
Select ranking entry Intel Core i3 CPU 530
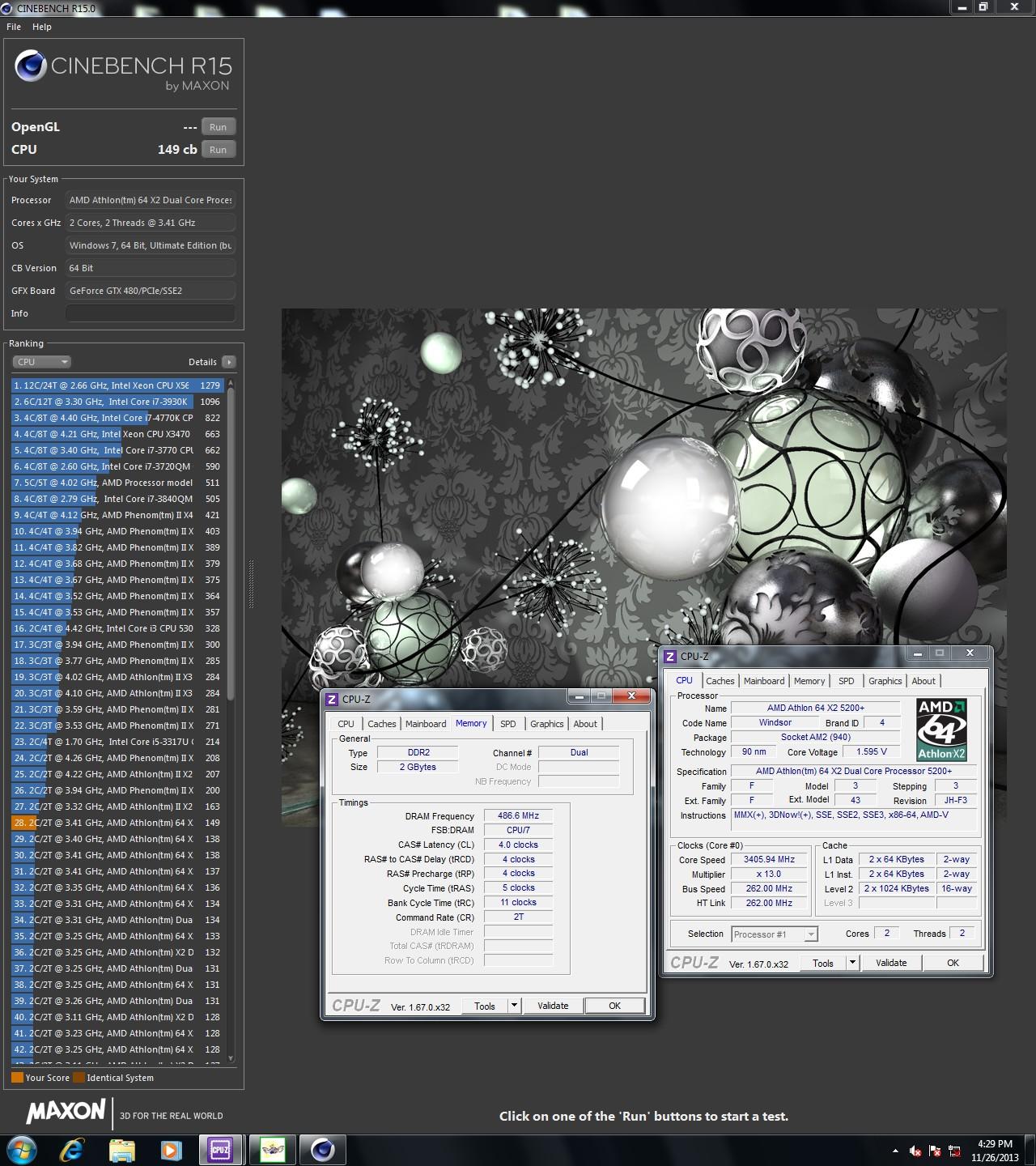click(117, 628)
